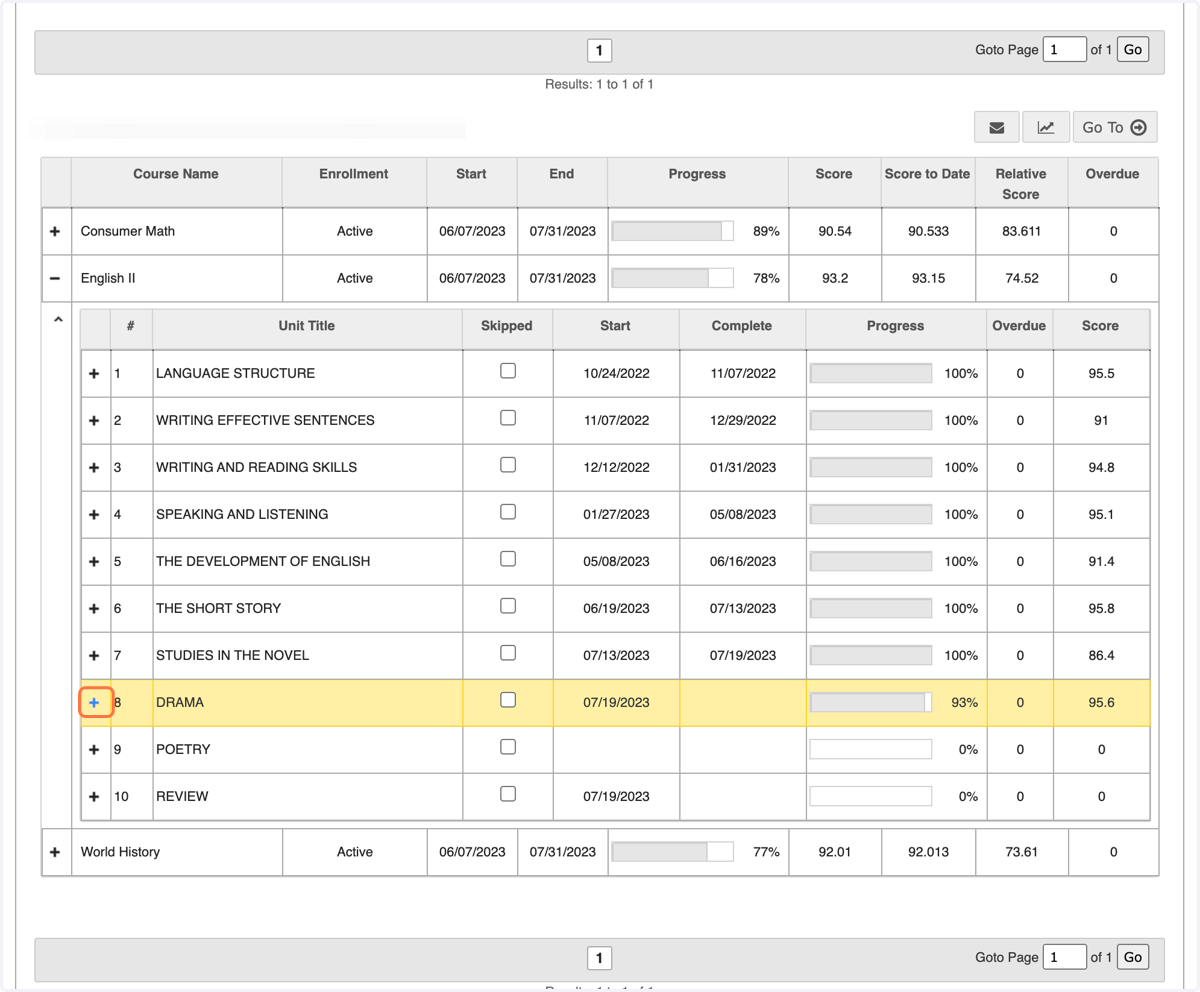Click the Go To arrow button

click(x=1115, y=127)
